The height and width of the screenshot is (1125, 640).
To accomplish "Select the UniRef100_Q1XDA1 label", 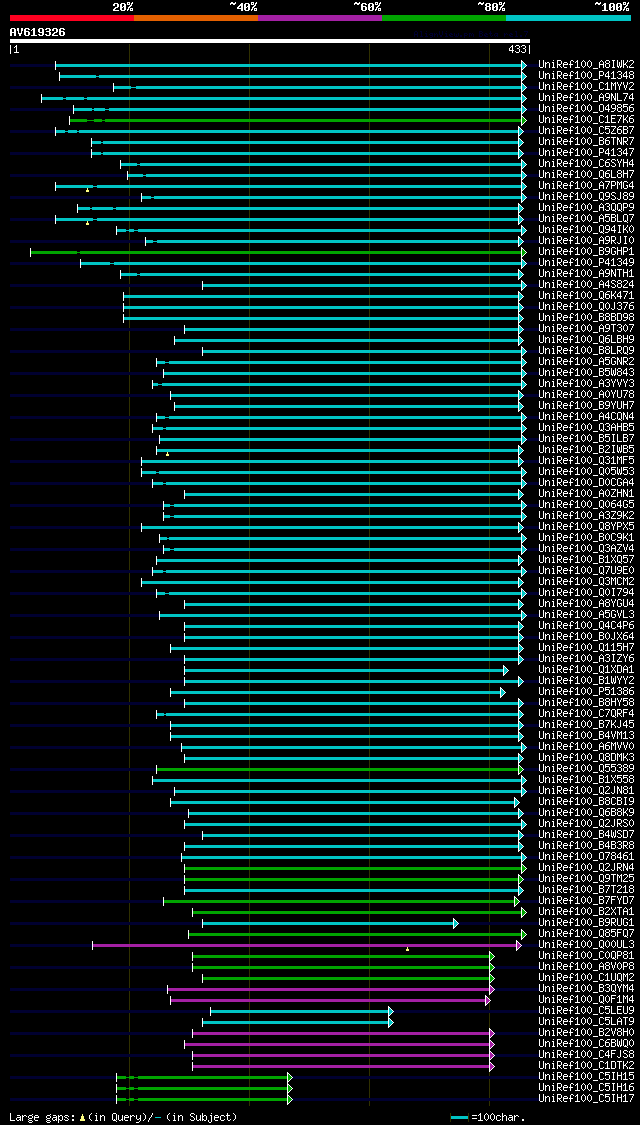I will coord(586,670).
